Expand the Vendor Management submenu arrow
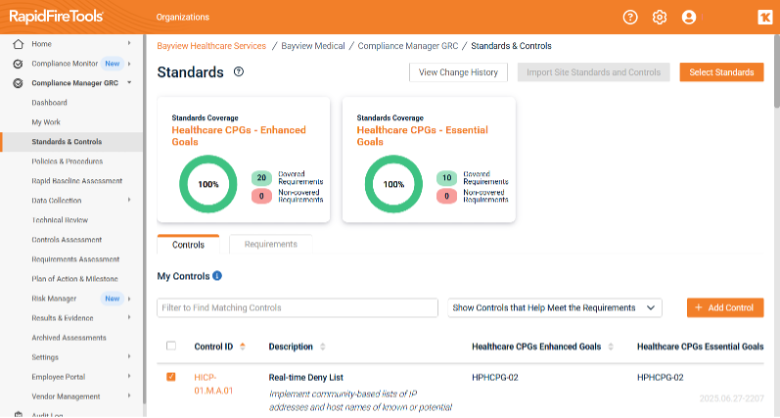Image resolution: width=780 pixels, height=418 pixels. [x=129, y=396]
